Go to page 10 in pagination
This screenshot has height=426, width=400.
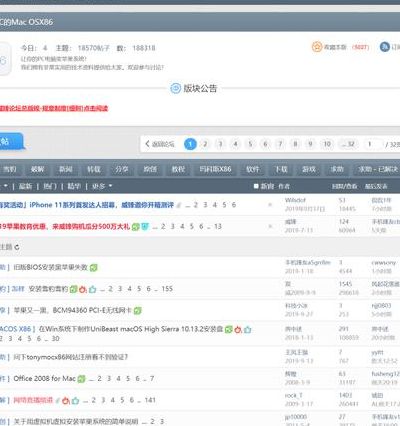[327, 144]
